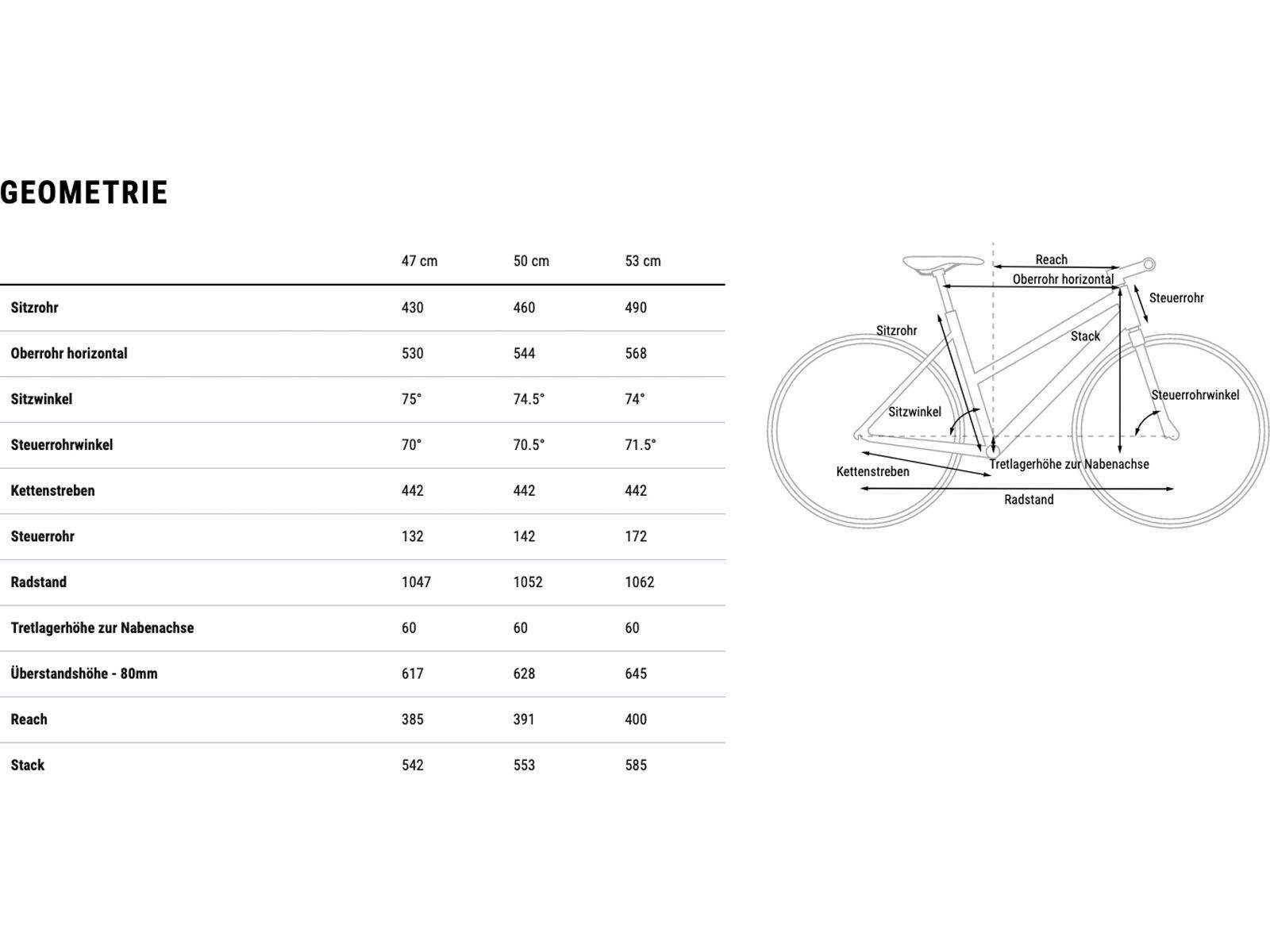The image size is (1270, 952).
Task: Click the Kettenstreben label in the diagram
Action: tap(872, 472)
